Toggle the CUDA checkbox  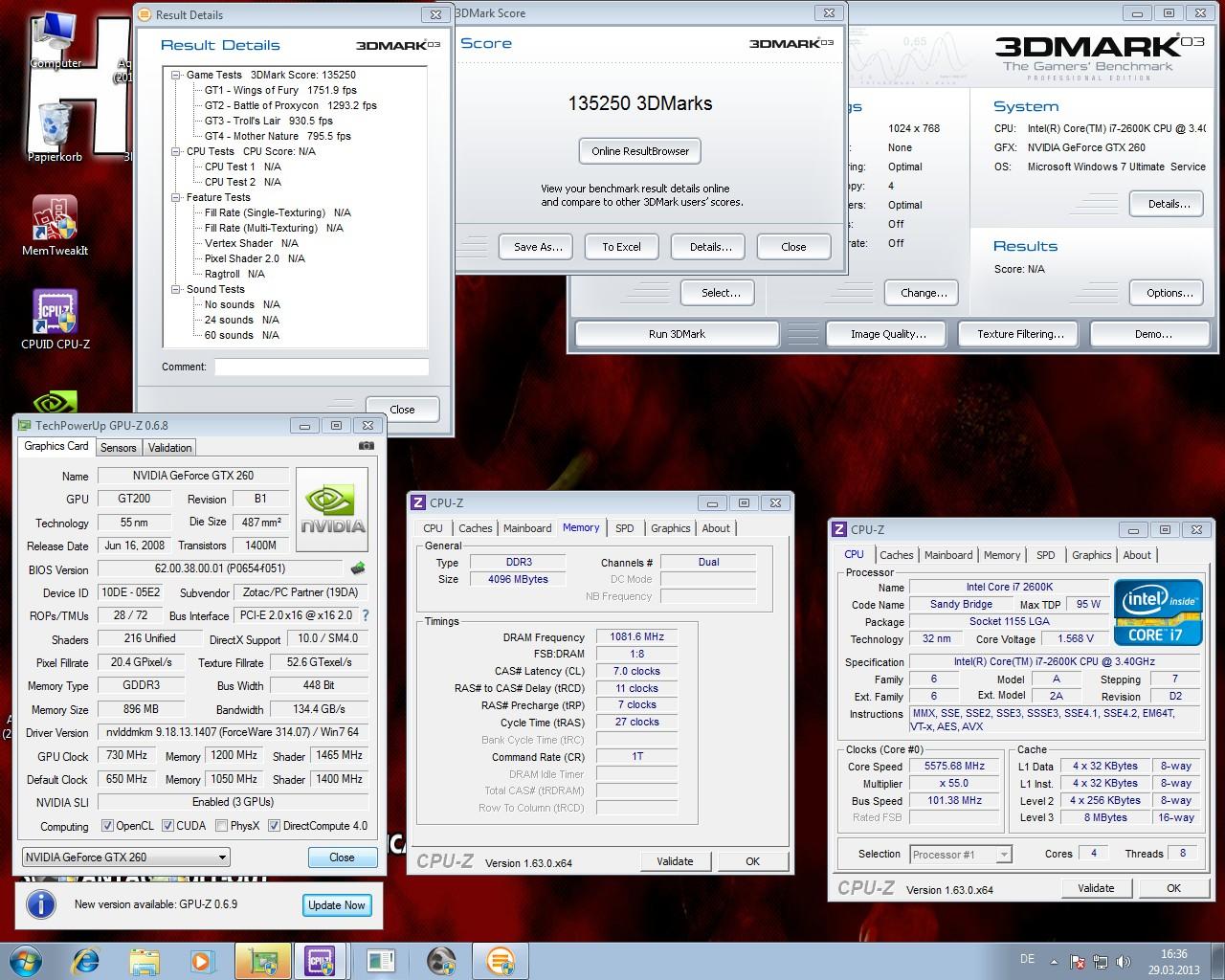point(167,826)
